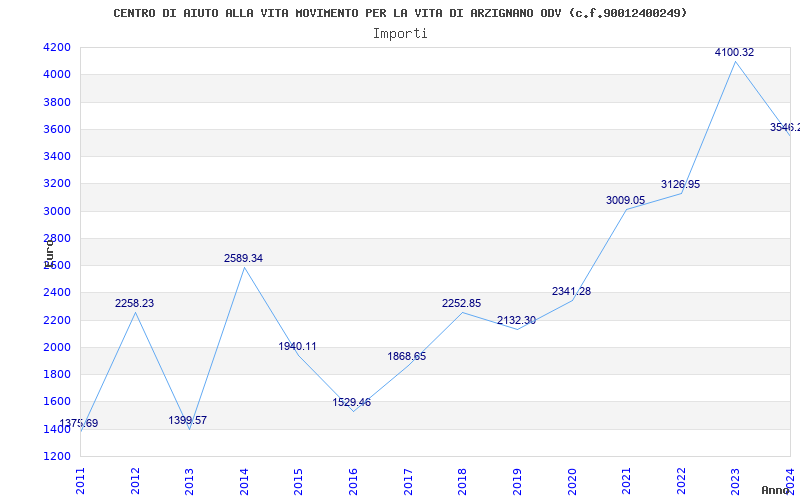This screenshot has height=500, width=800.
Task: Click the y-axis value 1400
Action: click(57, 429)
